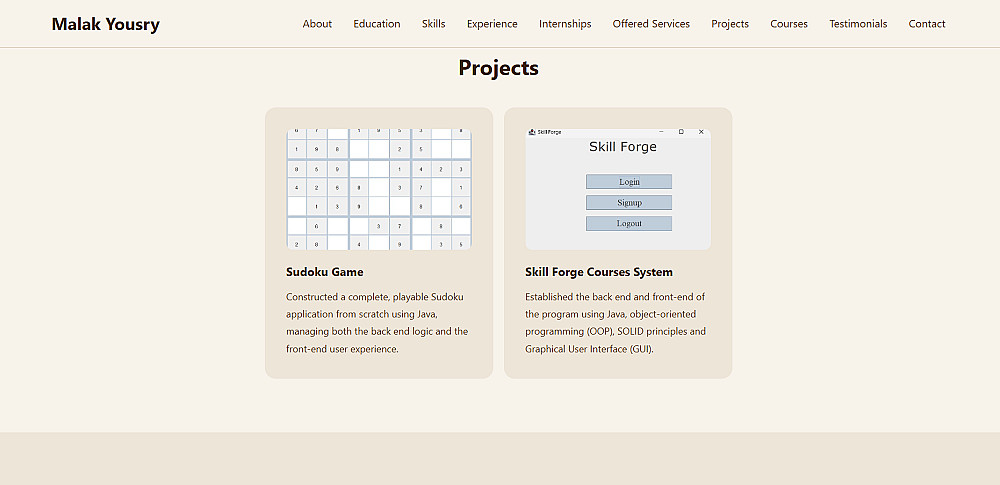The width and height of the screenshot is (1000, 485).
Task: Open the Courses nav link
Action: pos(789,24)
